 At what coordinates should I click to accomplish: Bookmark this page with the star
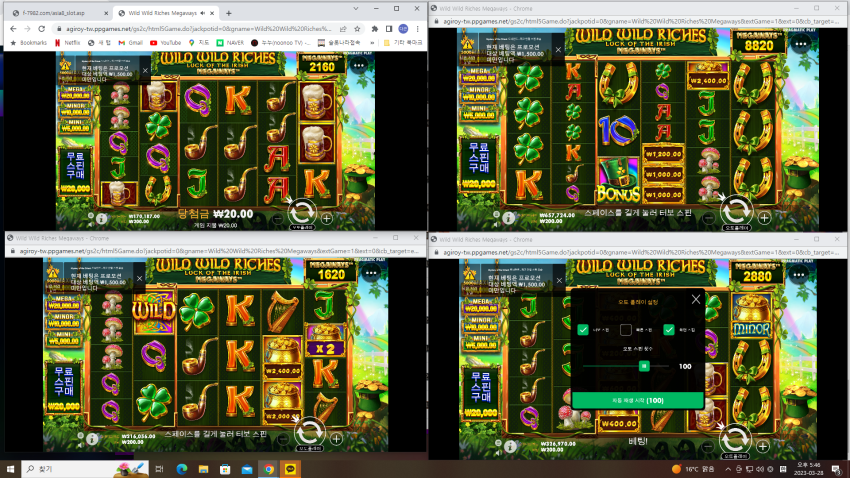pyautogui.click(x=357, y=29)
